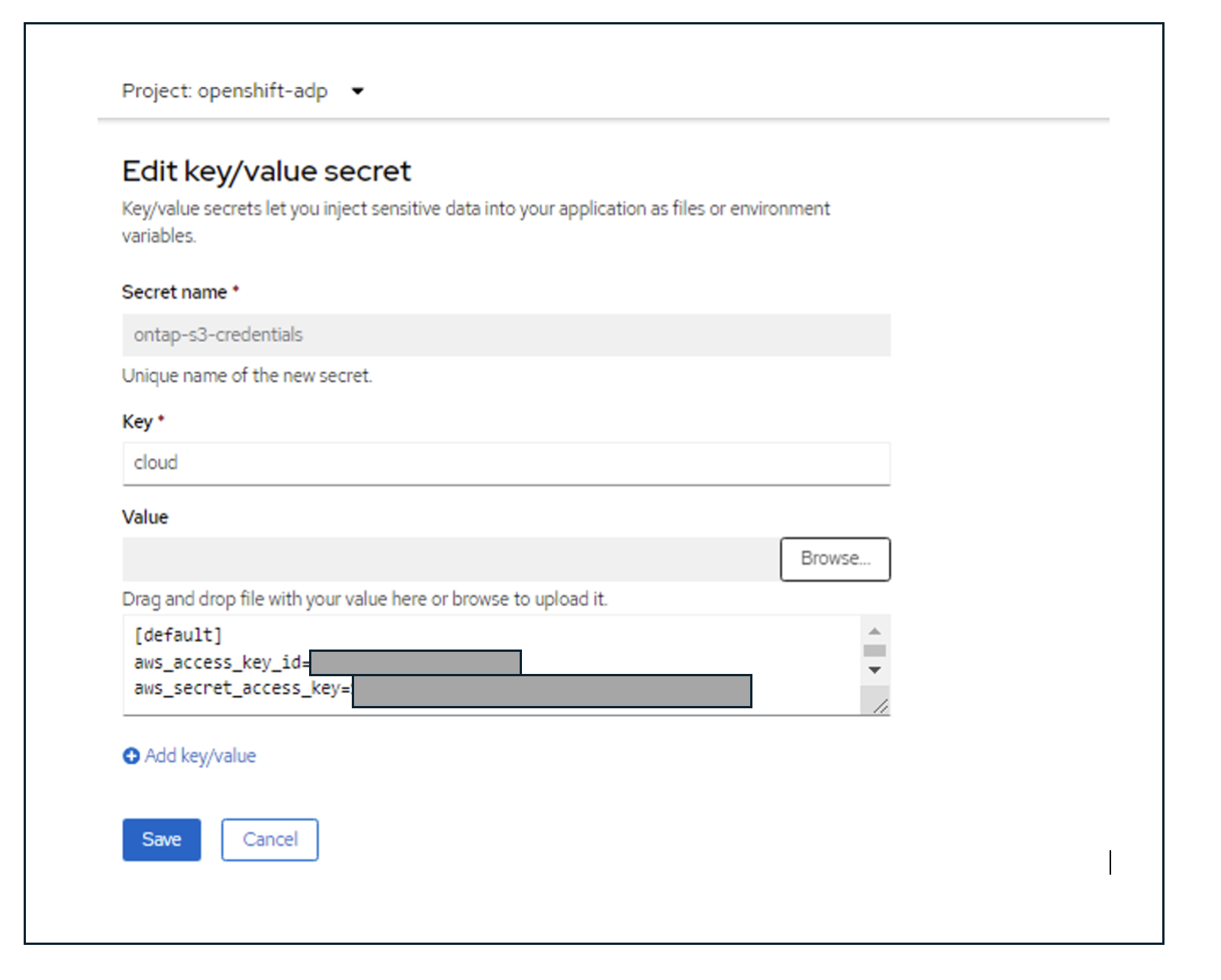Viewport: 1221px width, 980px height.
Task: Click the redacted aws_access_key_id value box
Action: 415,662
